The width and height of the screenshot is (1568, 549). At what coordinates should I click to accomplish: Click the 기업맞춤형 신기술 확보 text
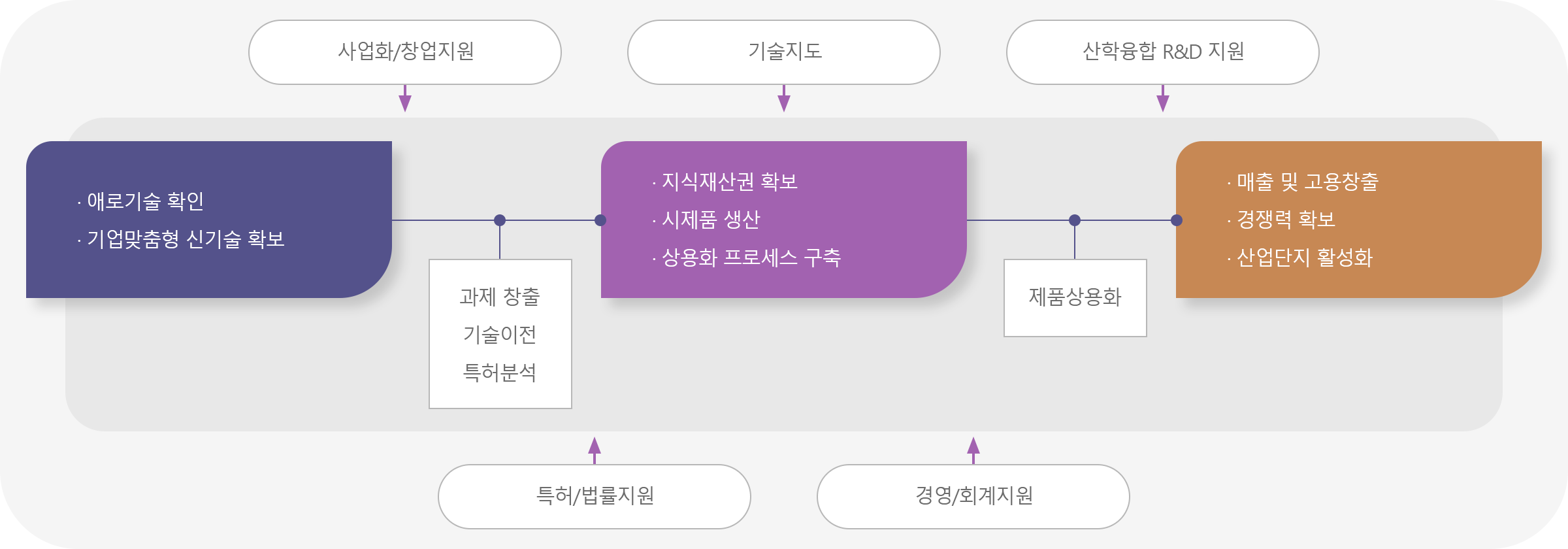(x=186, y=239)
